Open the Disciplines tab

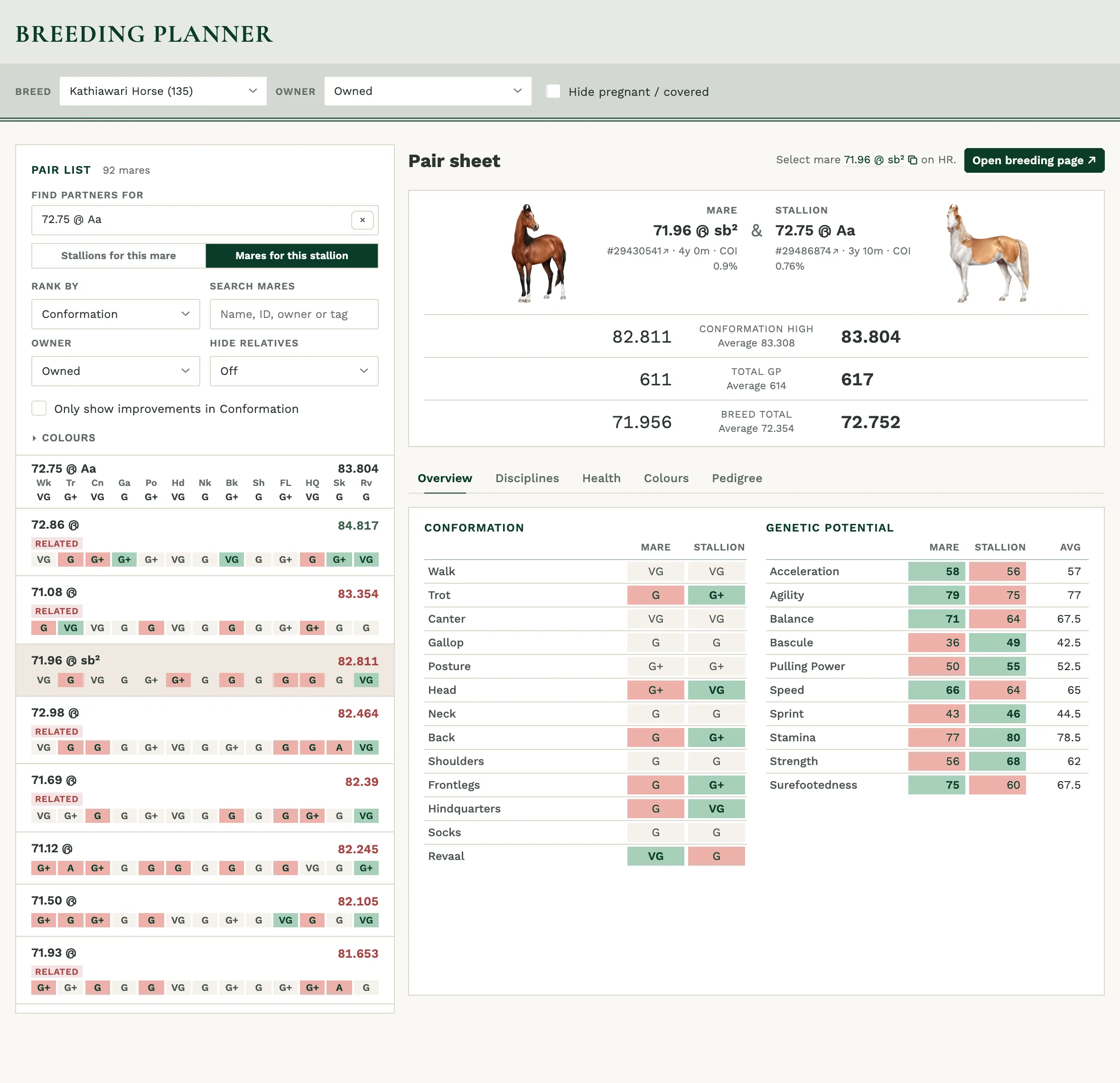(x=527, y=478)
